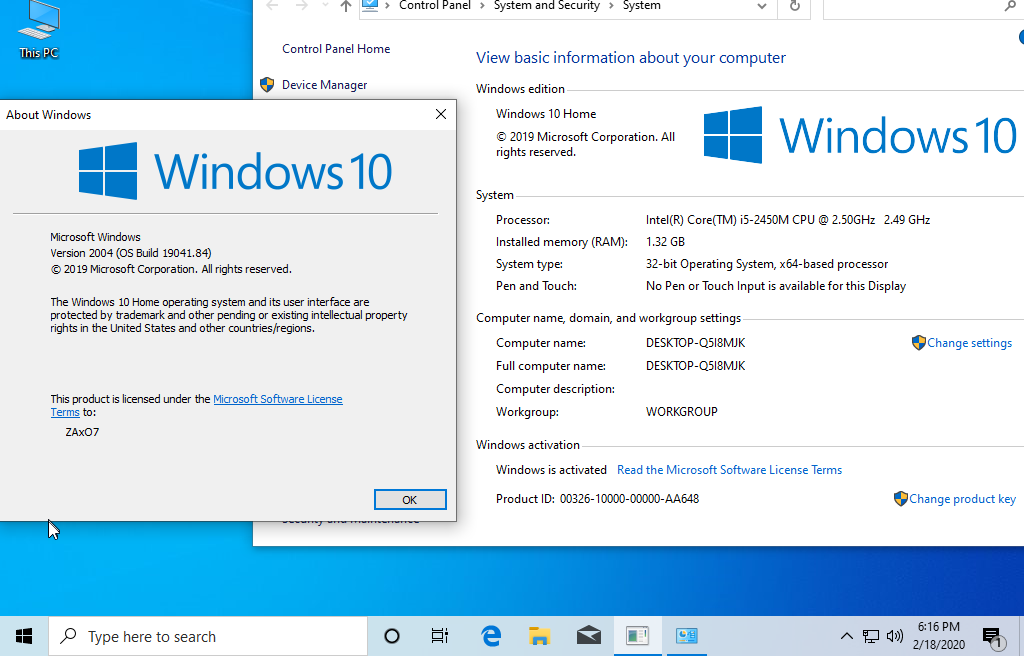
Task: Open the This PC desktop icon
Action: (x=39, y=30)
